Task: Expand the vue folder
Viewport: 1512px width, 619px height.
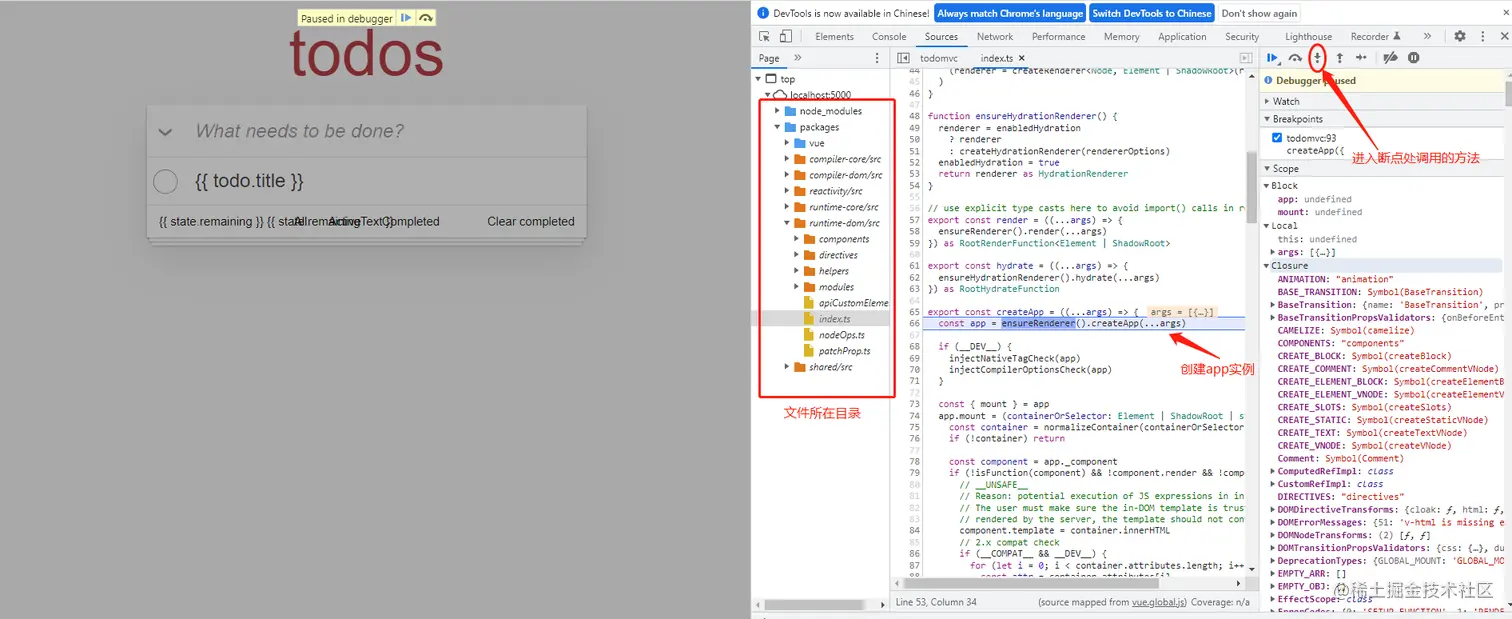Action: 788,143
